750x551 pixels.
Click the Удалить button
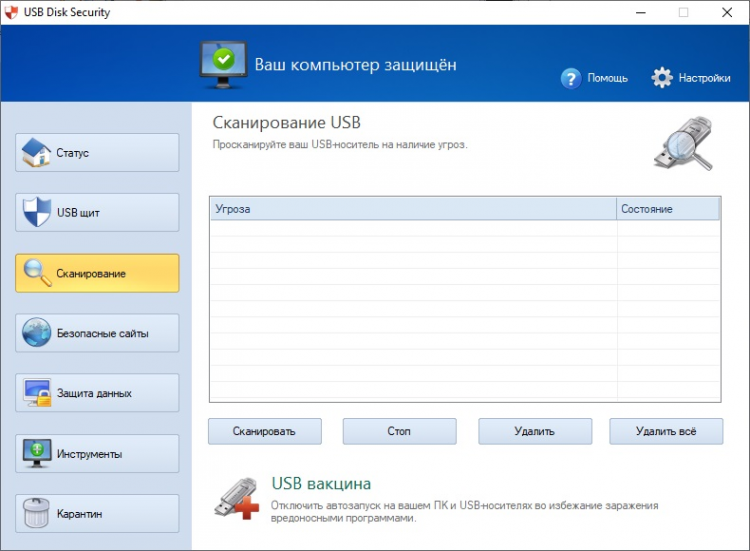[535, 431]
